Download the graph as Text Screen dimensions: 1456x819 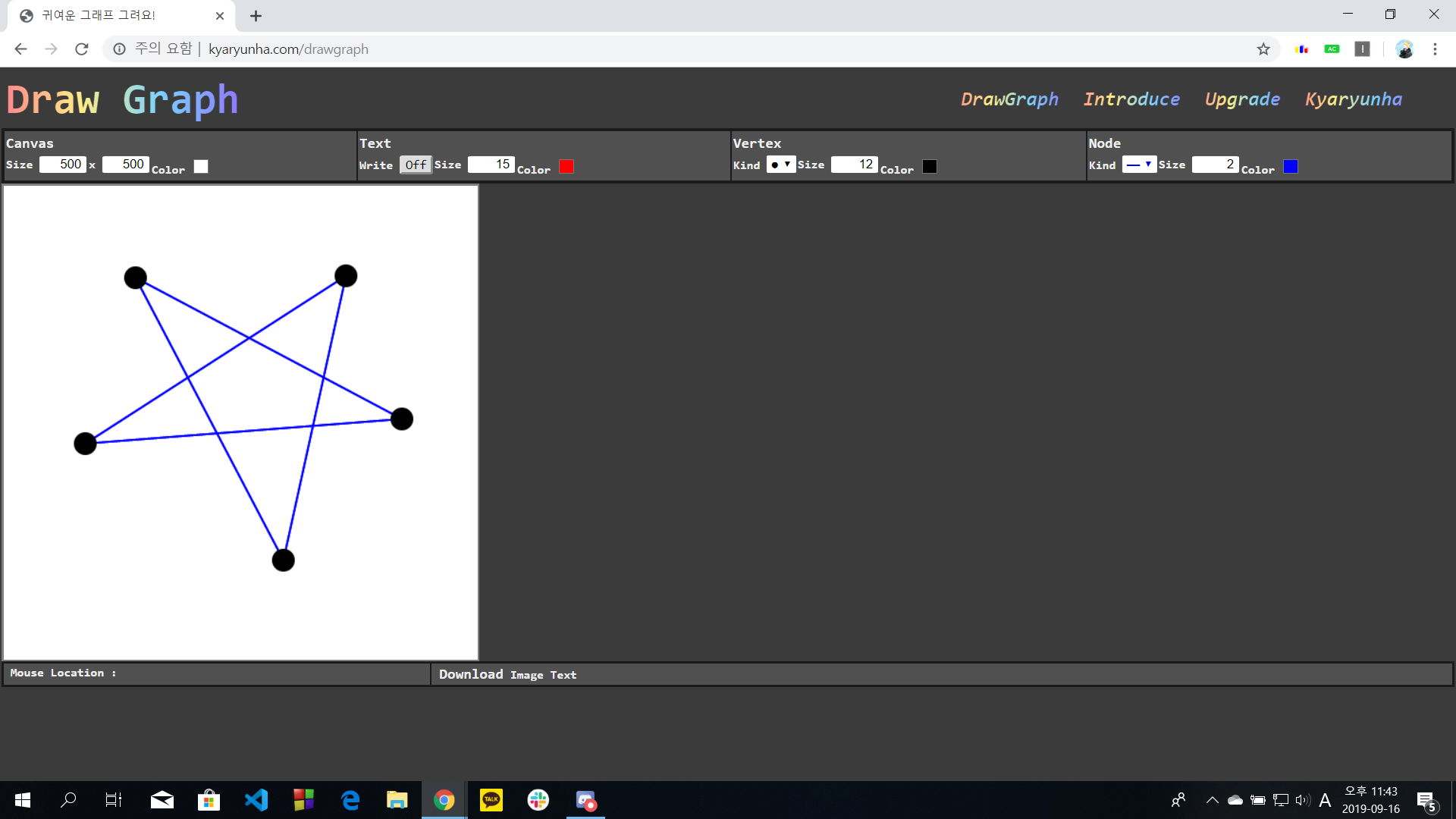pyautogui.click(x=563, y=676)
